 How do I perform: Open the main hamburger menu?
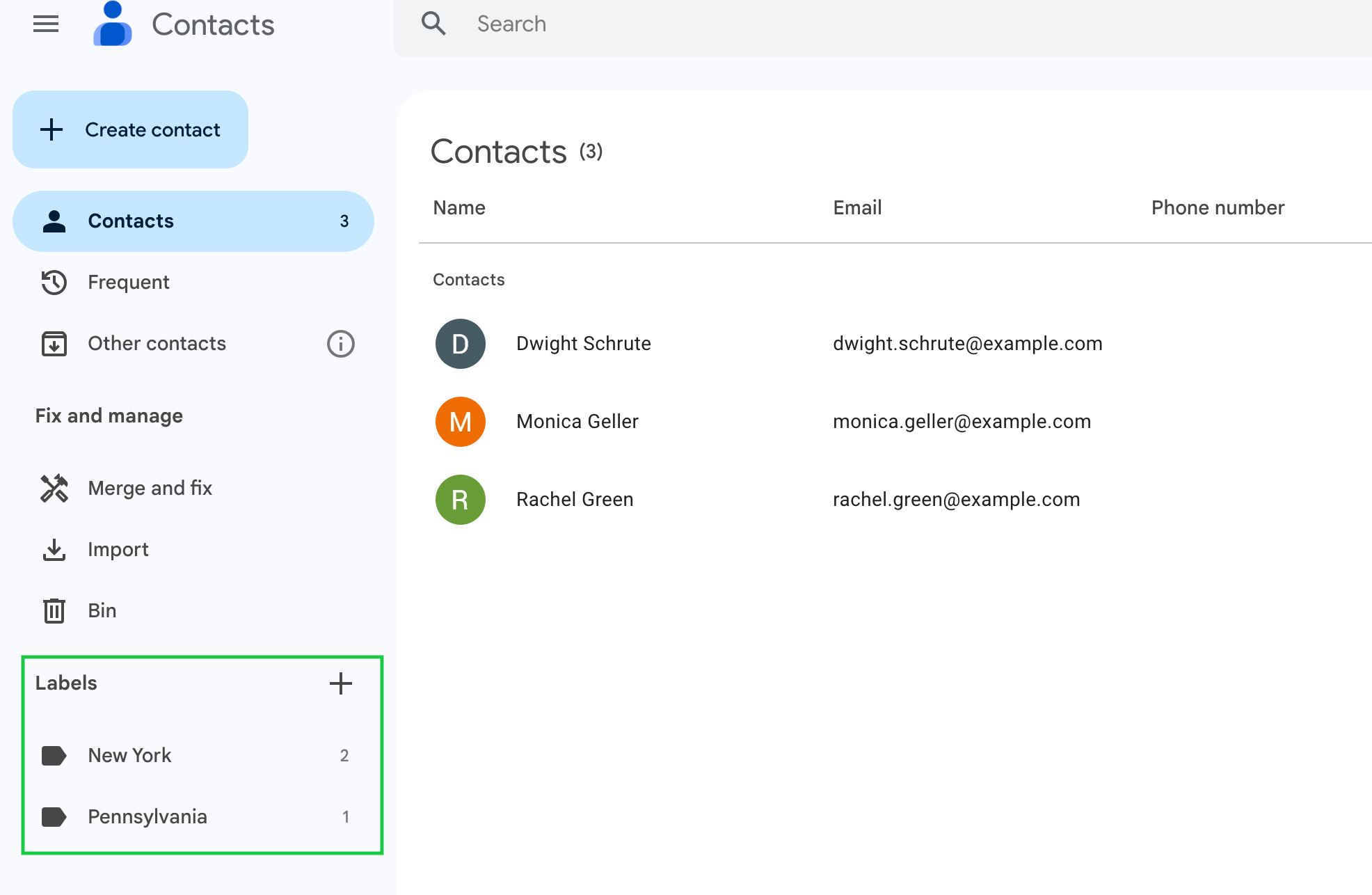[46, 24]
